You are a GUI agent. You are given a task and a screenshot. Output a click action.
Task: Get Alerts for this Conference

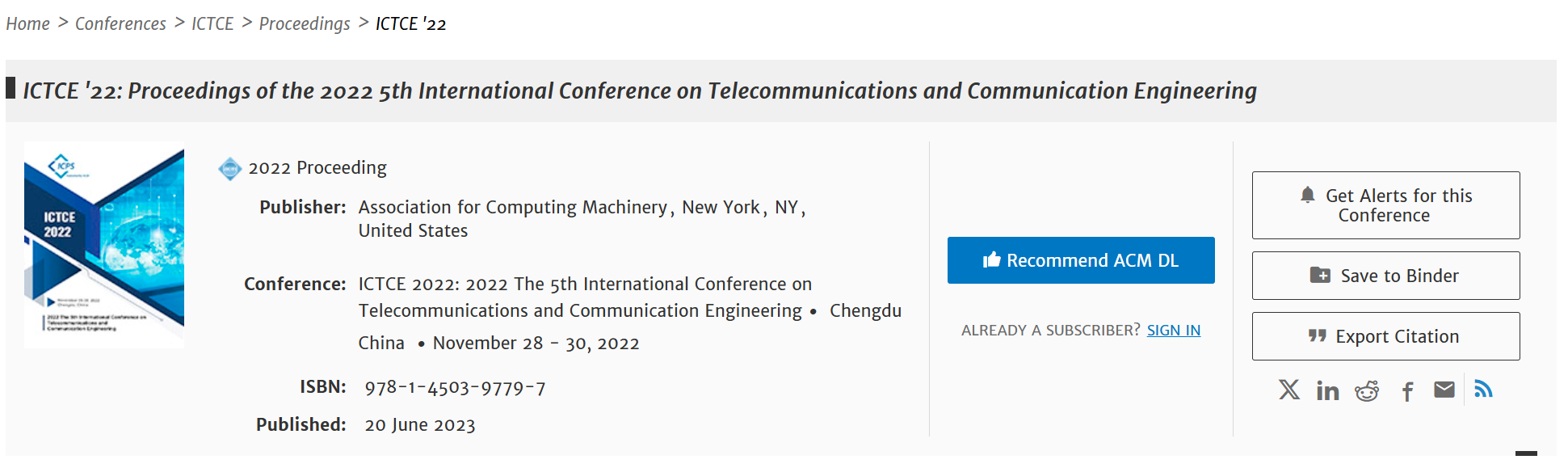click(x=1386, y=205)
